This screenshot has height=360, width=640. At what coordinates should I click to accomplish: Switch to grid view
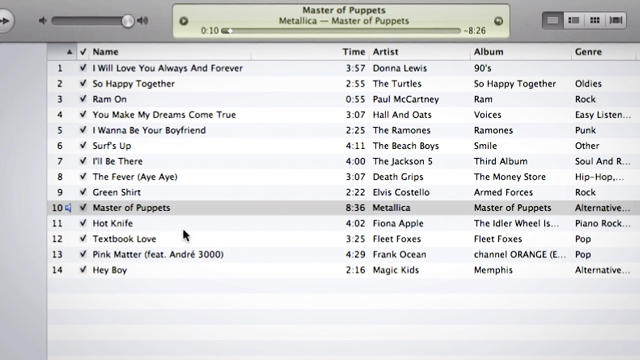coord(595,20)
